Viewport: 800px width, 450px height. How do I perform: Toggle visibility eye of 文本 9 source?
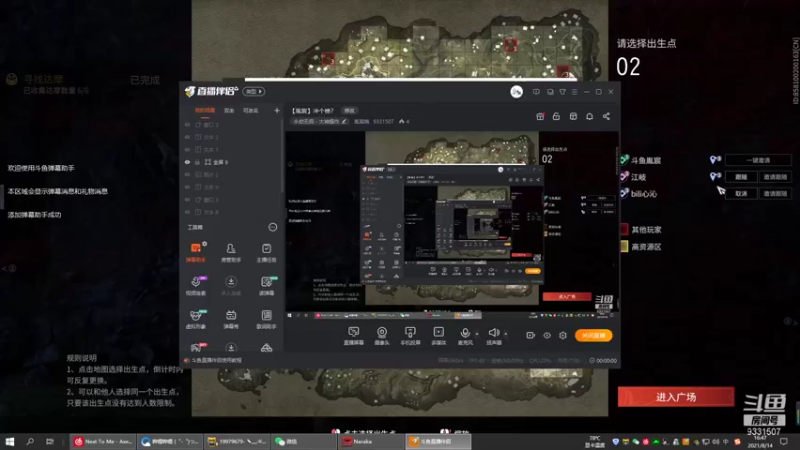[187, 187]
